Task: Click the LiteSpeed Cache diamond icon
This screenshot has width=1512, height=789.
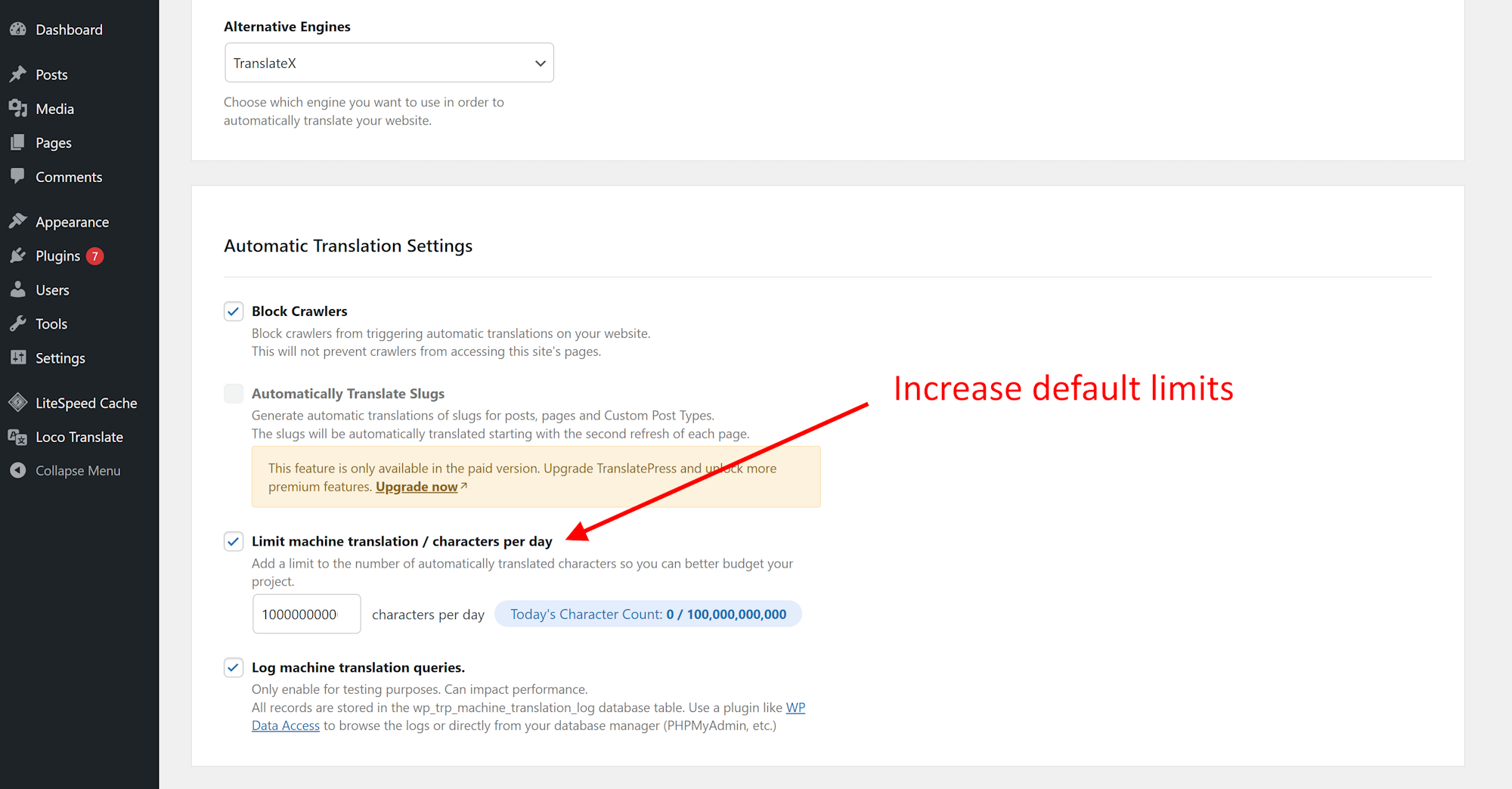Action: pos(18,403)
